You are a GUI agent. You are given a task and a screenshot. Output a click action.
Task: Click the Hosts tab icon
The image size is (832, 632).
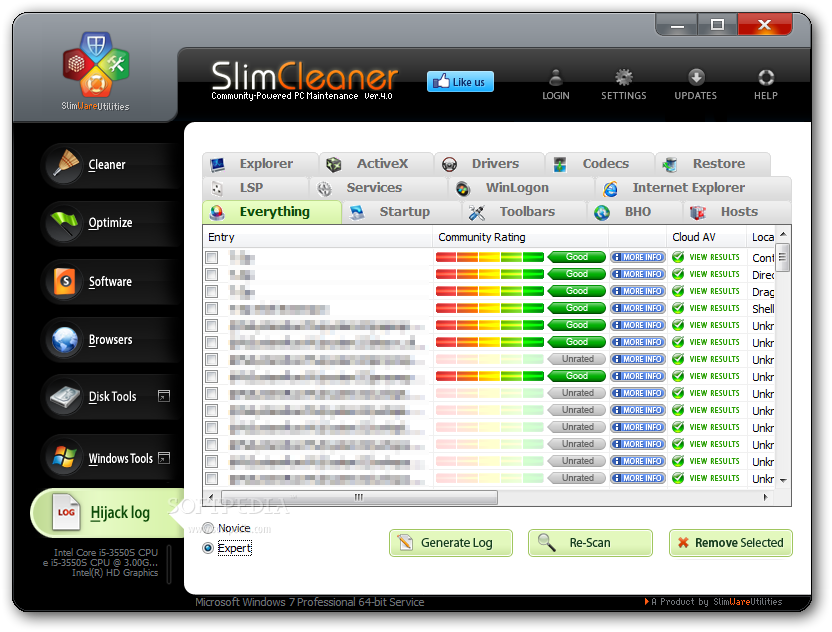698,213
